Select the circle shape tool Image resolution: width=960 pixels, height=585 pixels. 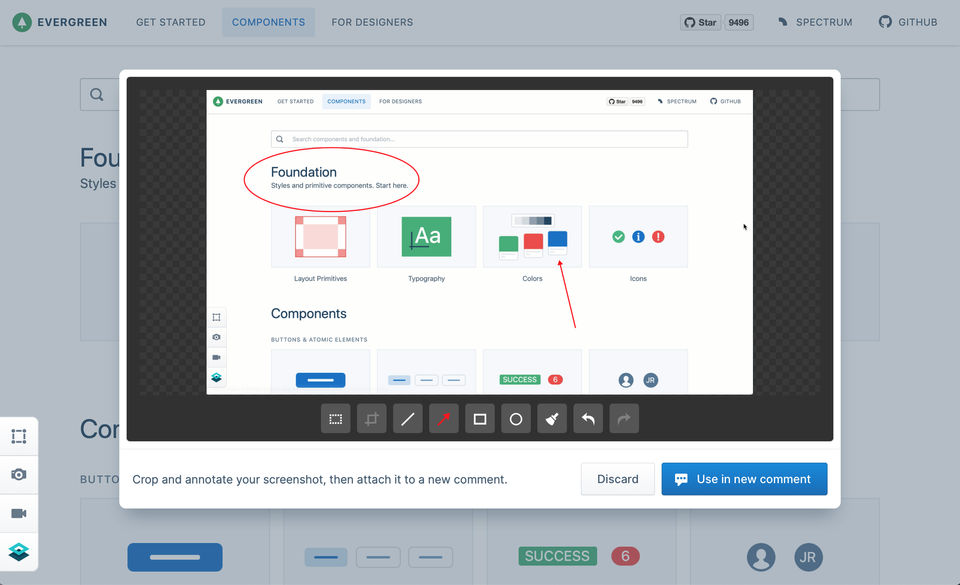coord(516,419)
